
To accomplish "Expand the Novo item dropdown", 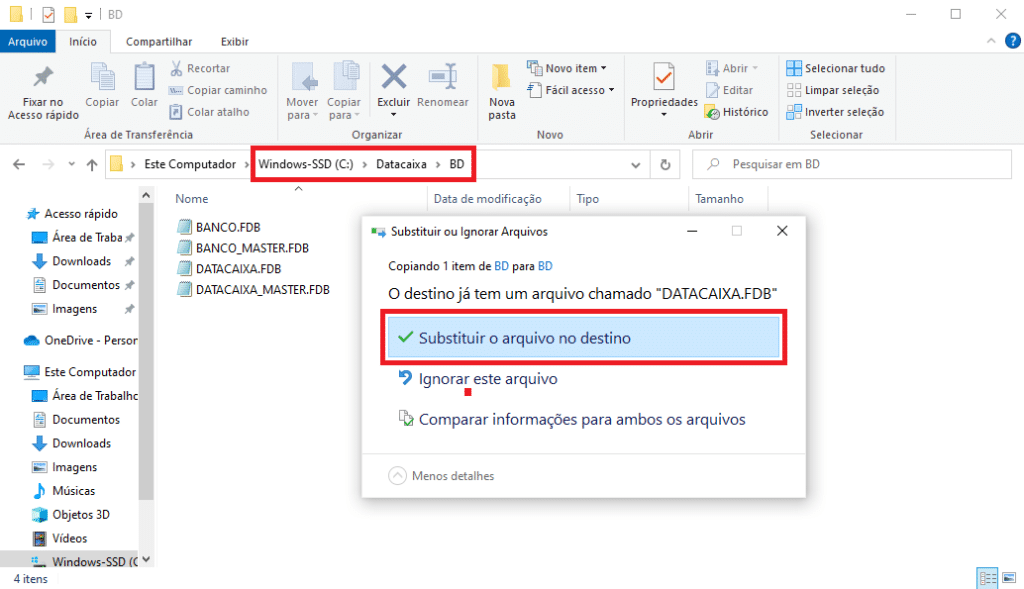I will (570, 68).
